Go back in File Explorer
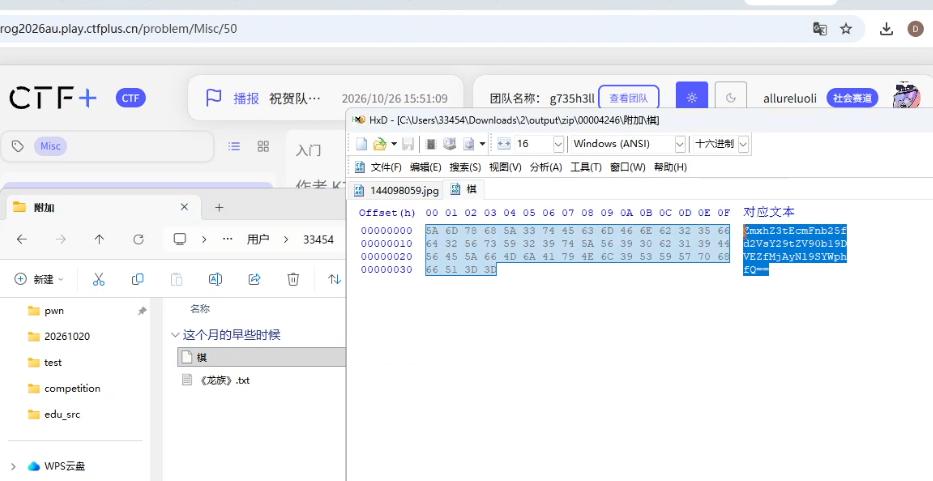 point(22,239)
